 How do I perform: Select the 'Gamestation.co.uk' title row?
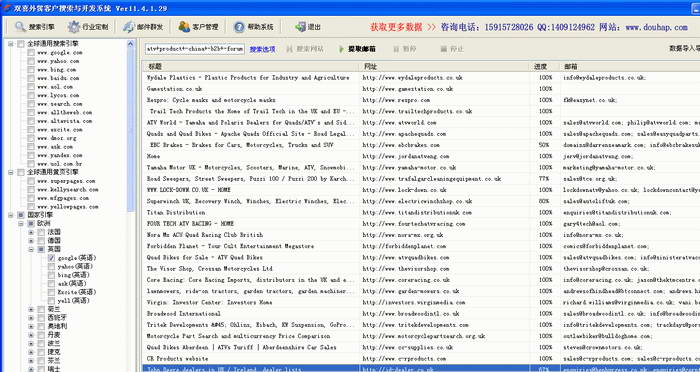(x=174, y=89)
